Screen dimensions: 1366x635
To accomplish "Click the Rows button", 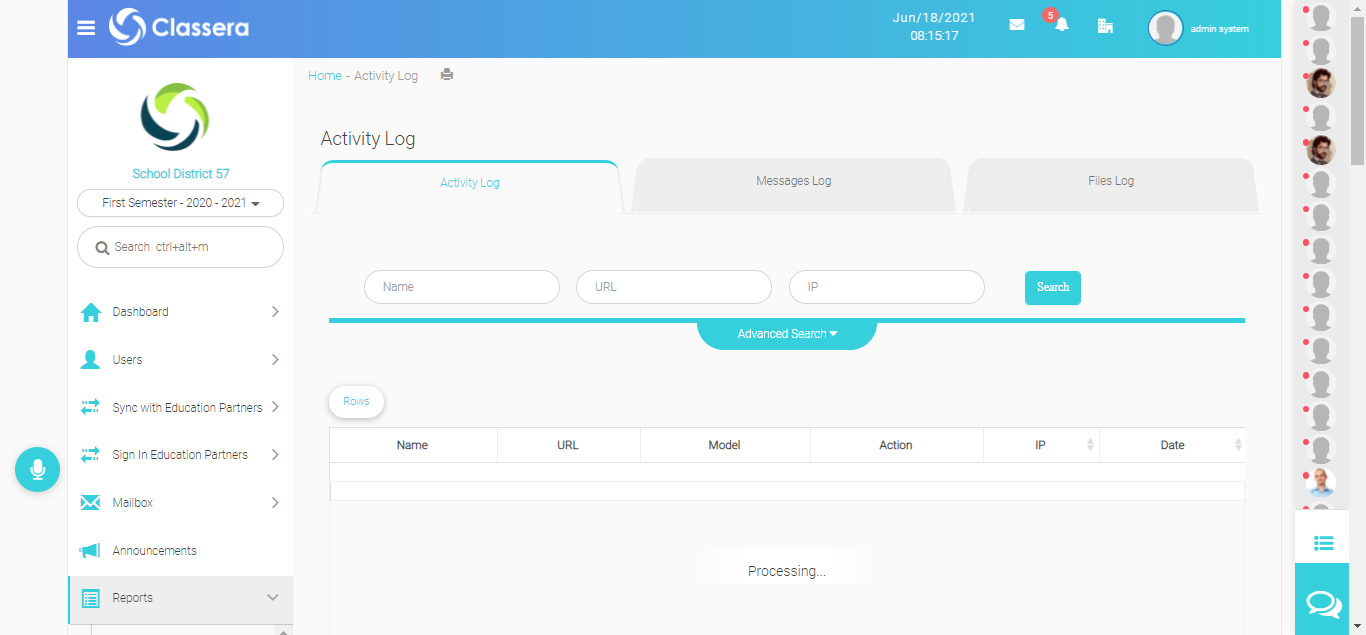I will (356, 402).
